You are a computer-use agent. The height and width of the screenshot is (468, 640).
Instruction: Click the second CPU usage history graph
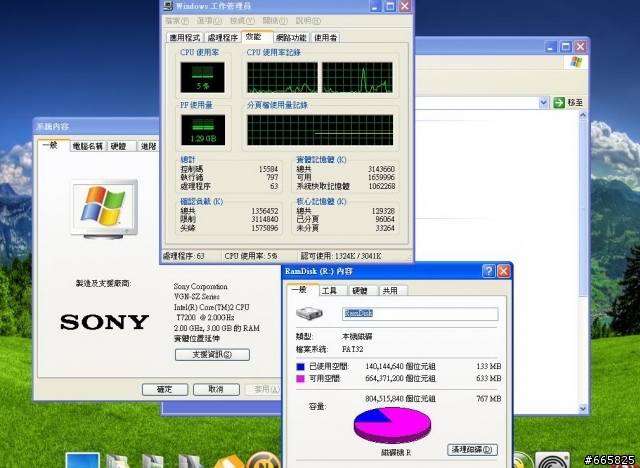[357, 78]
